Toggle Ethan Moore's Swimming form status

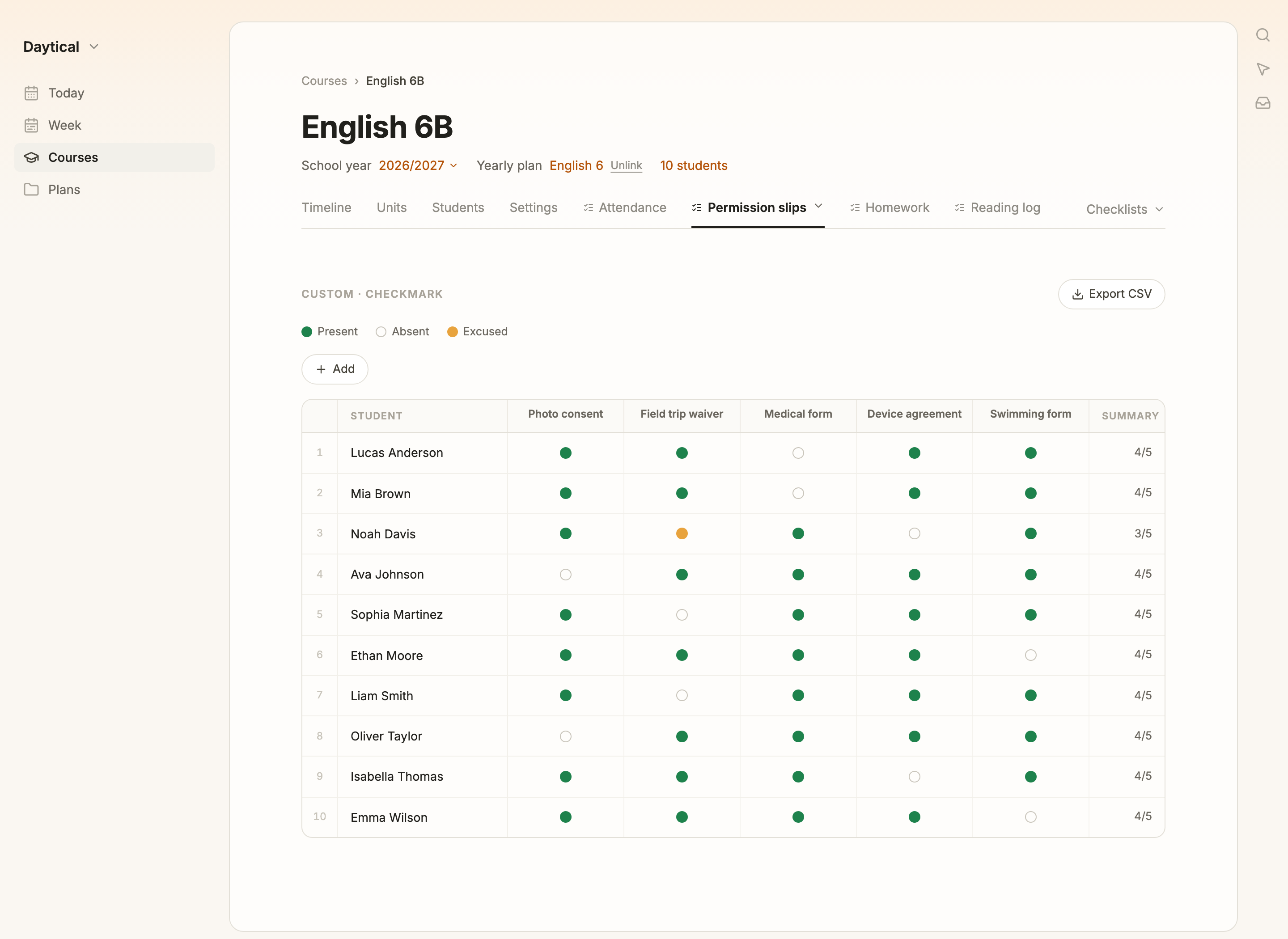1030,656
